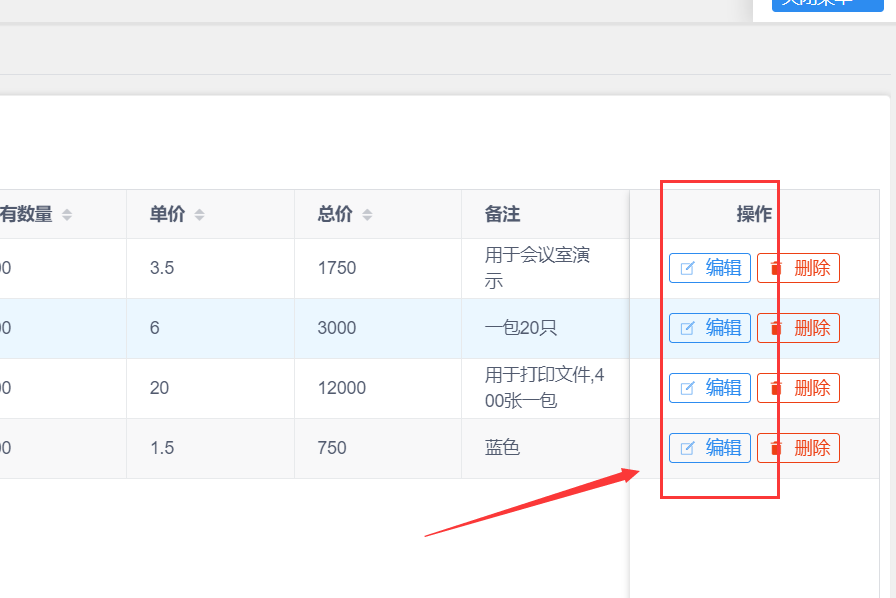Viewport: 896px width, 598px height.
Task: Click the remark 用于打印文件,400张一包
Action: pyautogui.click(x=545, y=388)
